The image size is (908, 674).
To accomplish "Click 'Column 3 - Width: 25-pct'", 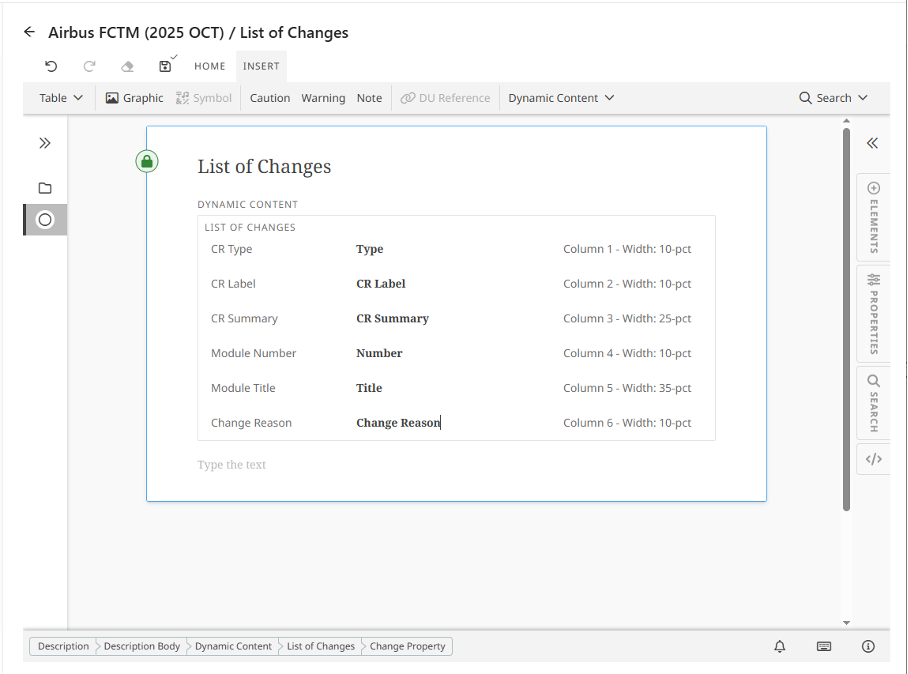I will coord(627,318).
